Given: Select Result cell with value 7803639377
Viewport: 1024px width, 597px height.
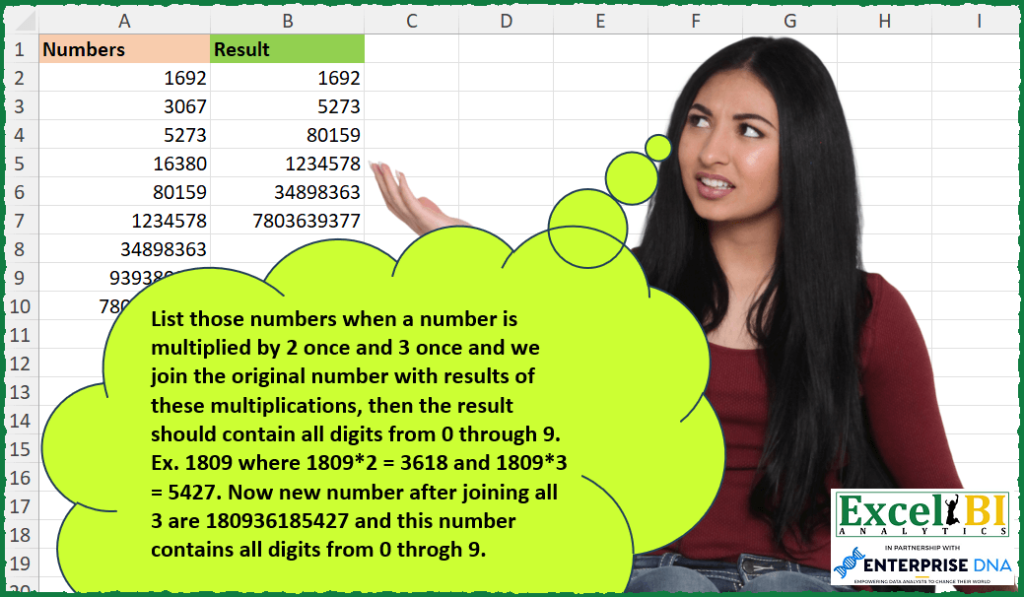Looking at the screenshot, I should pos(287,221).
